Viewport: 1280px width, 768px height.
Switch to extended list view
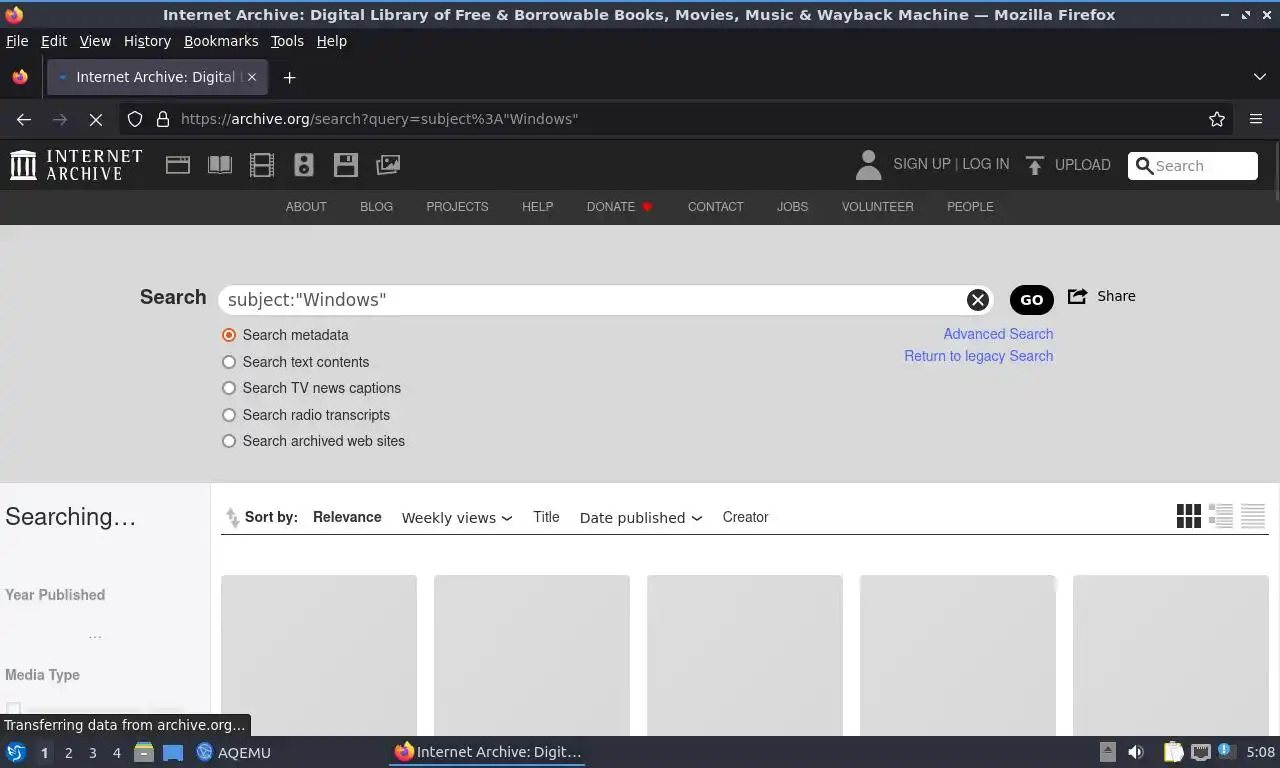(x=1221, y=516)
